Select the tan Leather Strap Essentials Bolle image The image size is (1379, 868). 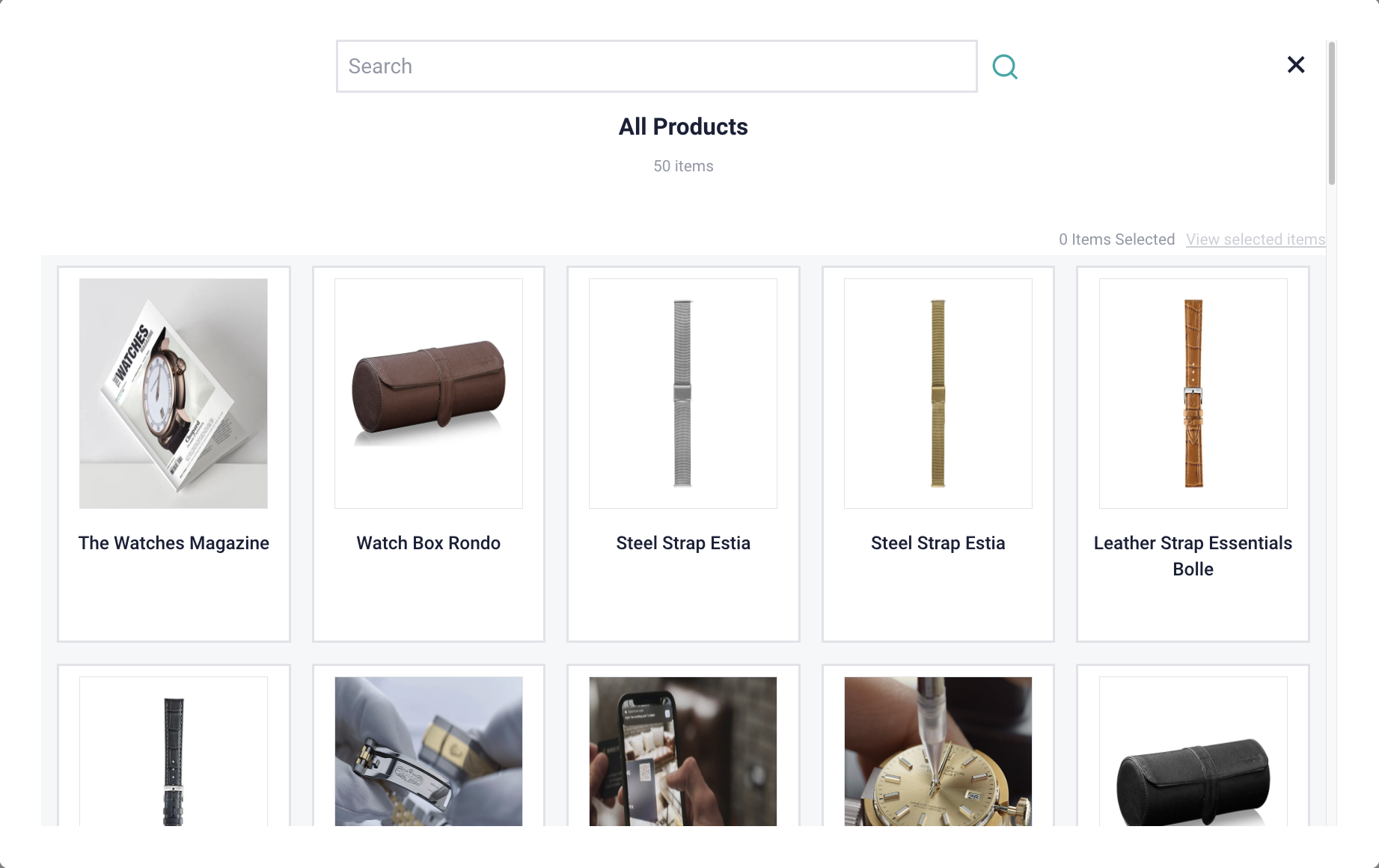(x=1193, y=394)
